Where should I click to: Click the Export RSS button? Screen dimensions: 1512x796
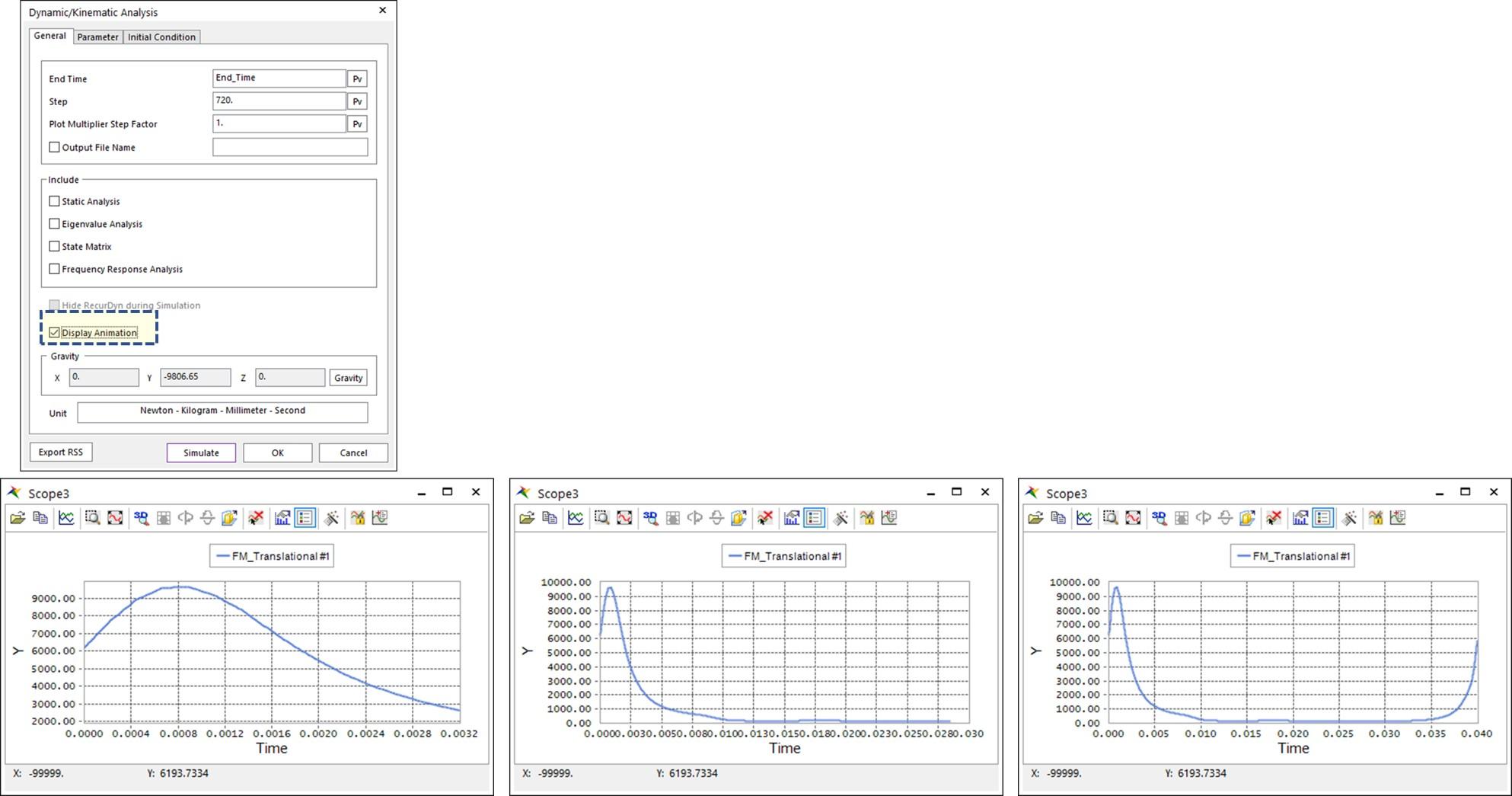pos(61,452)
